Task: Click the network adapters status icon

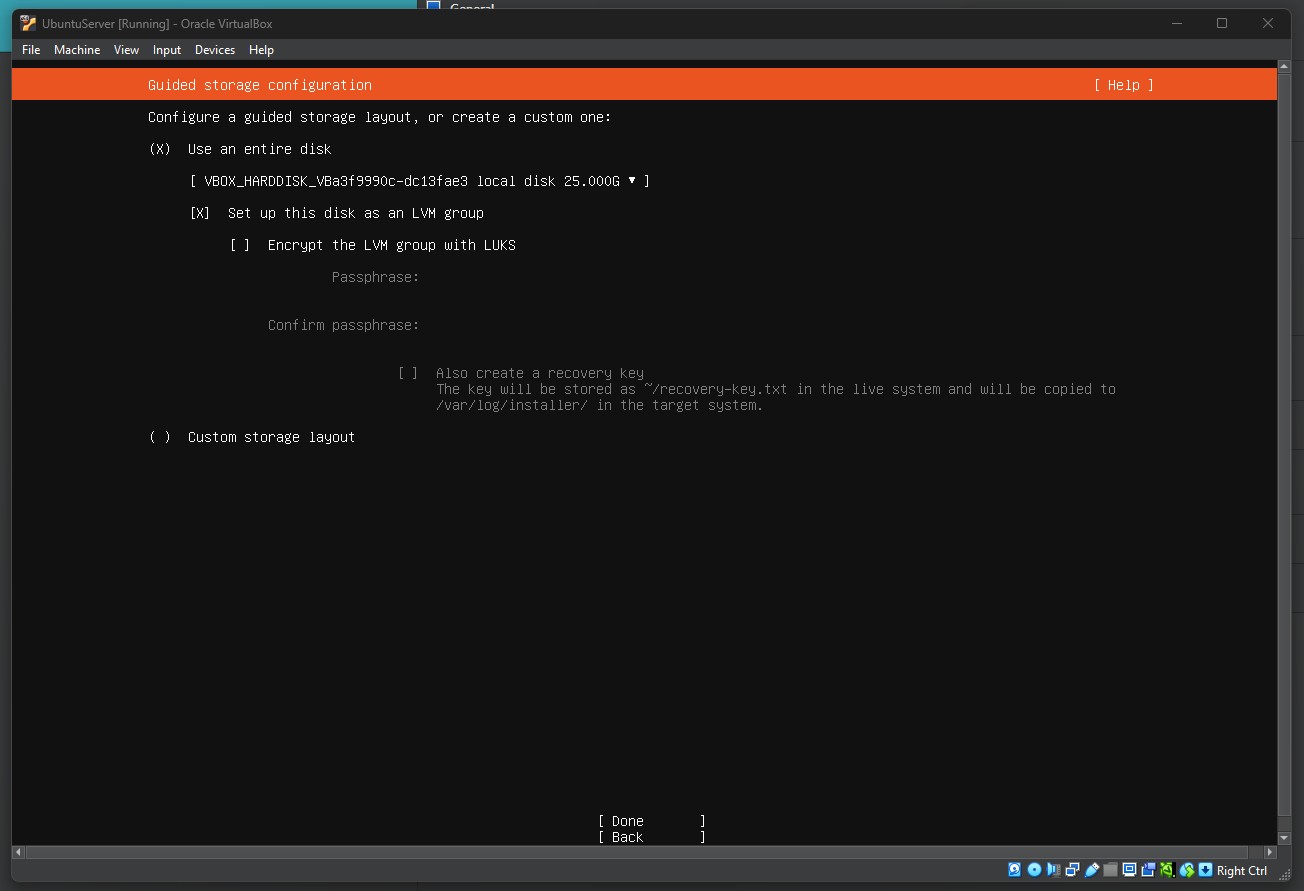Action: tap(1071, 870)
